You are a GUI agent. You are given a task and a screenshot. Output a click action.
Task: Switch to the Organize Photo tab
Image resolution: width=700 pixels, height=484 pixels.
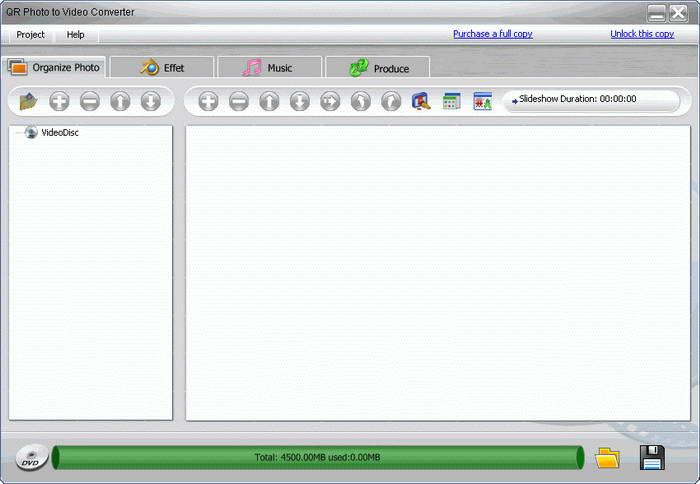point(54,67)
